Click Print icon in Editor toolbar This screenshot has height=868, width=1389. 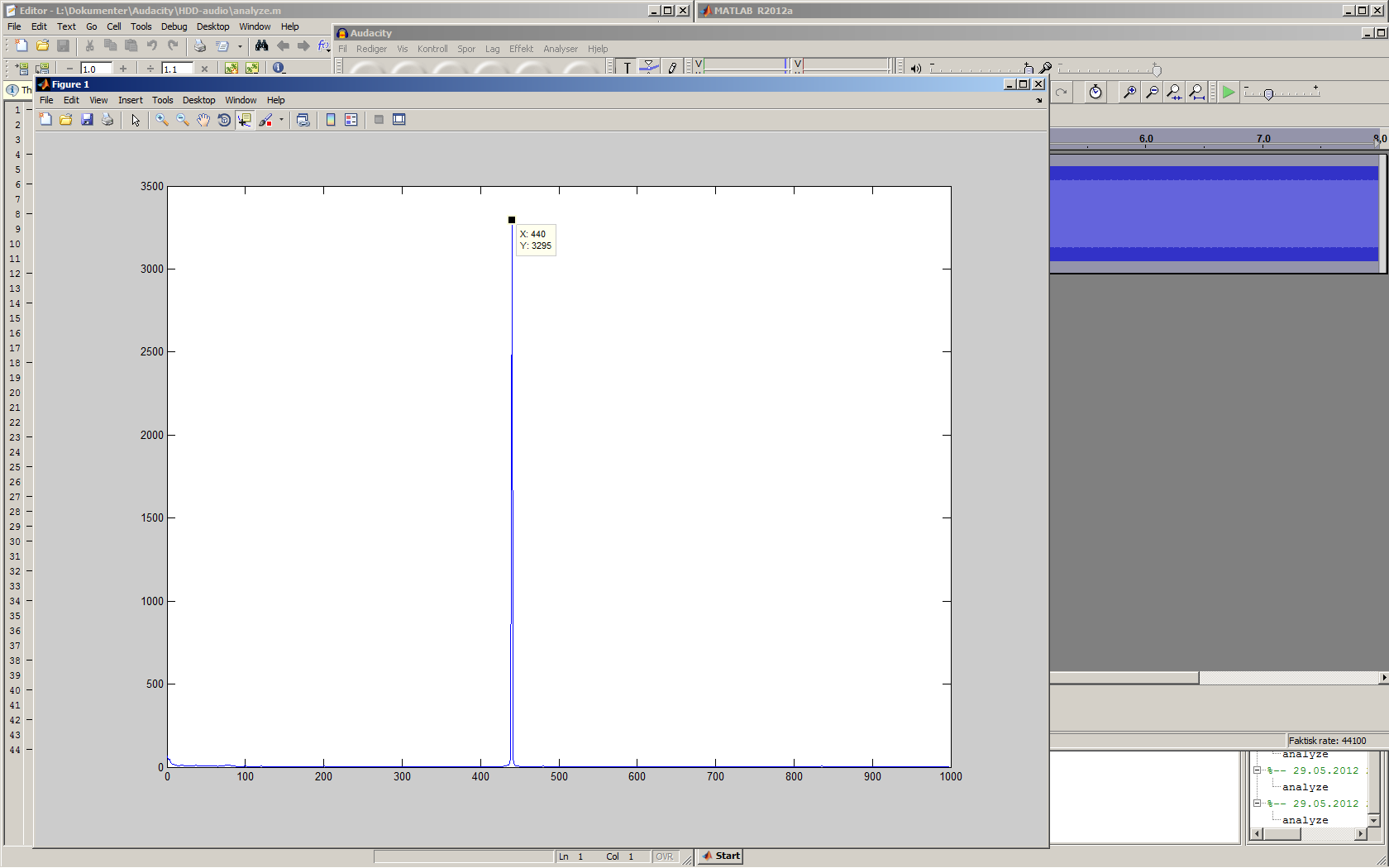tap(199, 46)
